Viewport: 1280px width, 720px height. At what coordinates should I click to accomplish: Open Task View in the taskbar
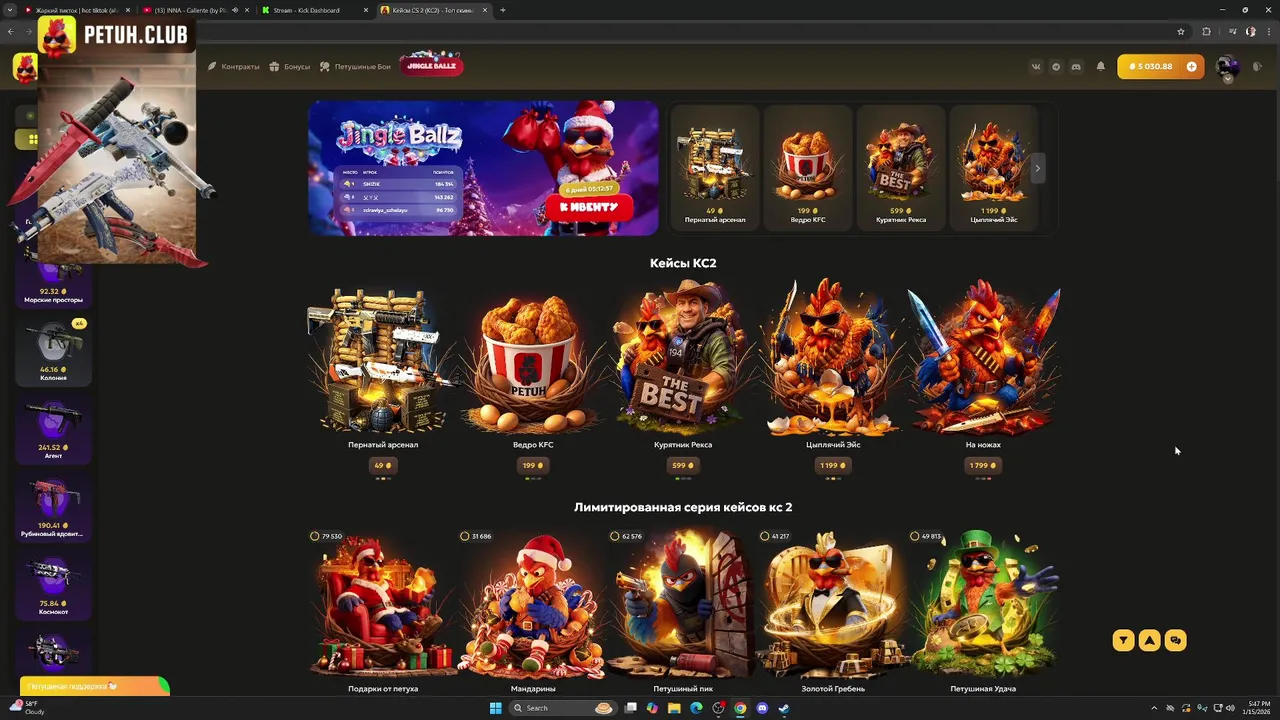click(x=631, y=708)
